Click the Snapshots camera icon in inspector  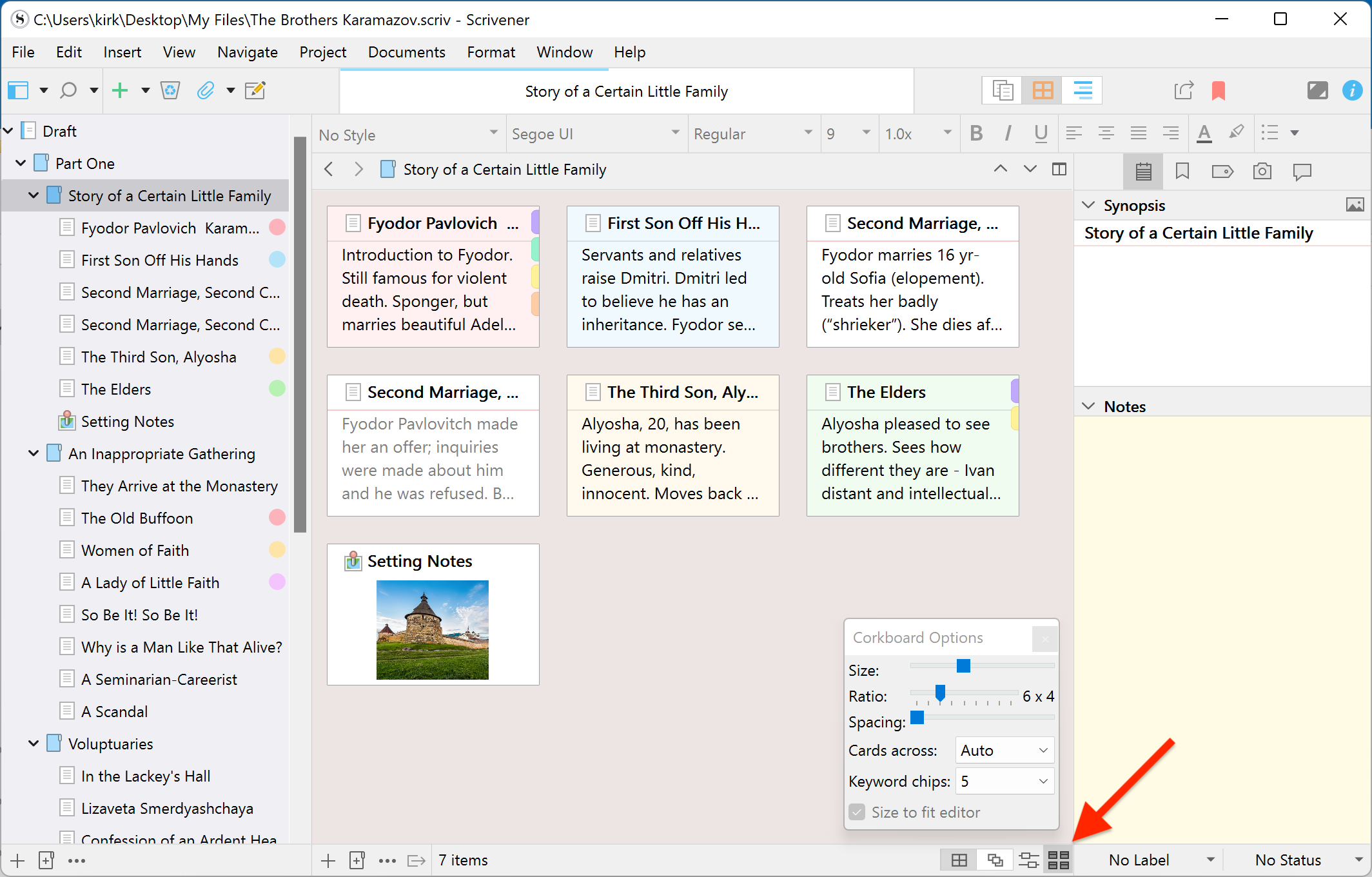click(x=1262, y=171)
